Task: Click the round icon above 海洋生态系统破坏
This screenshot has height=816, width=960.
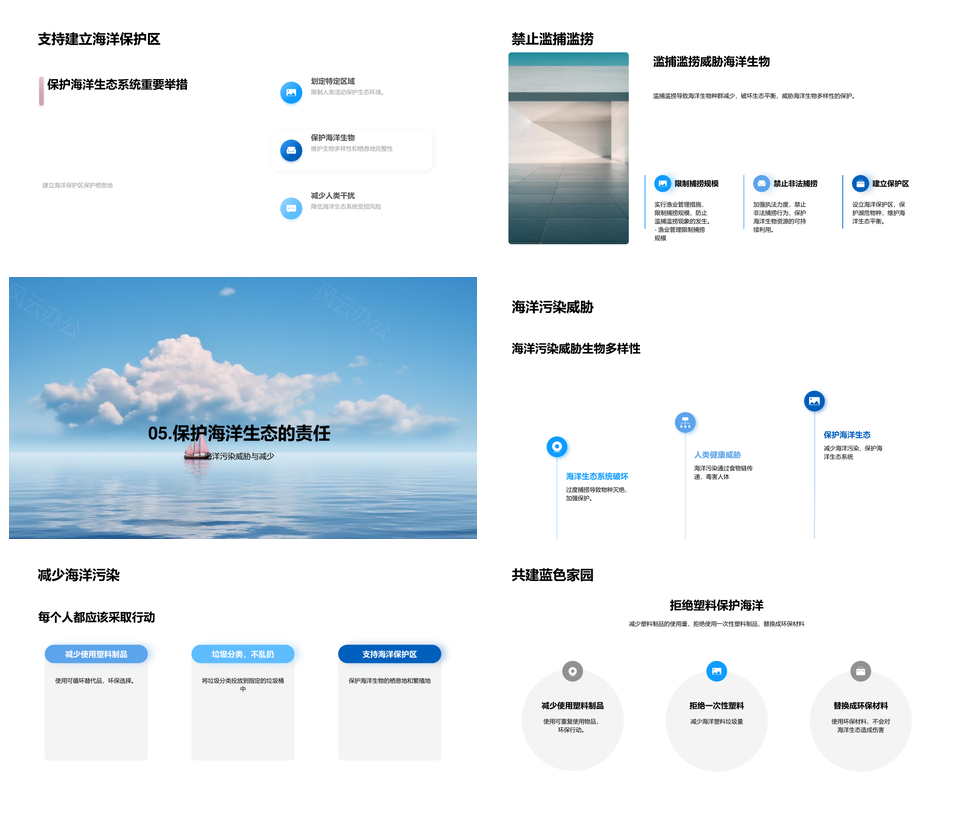Action: tap(557, 447)
